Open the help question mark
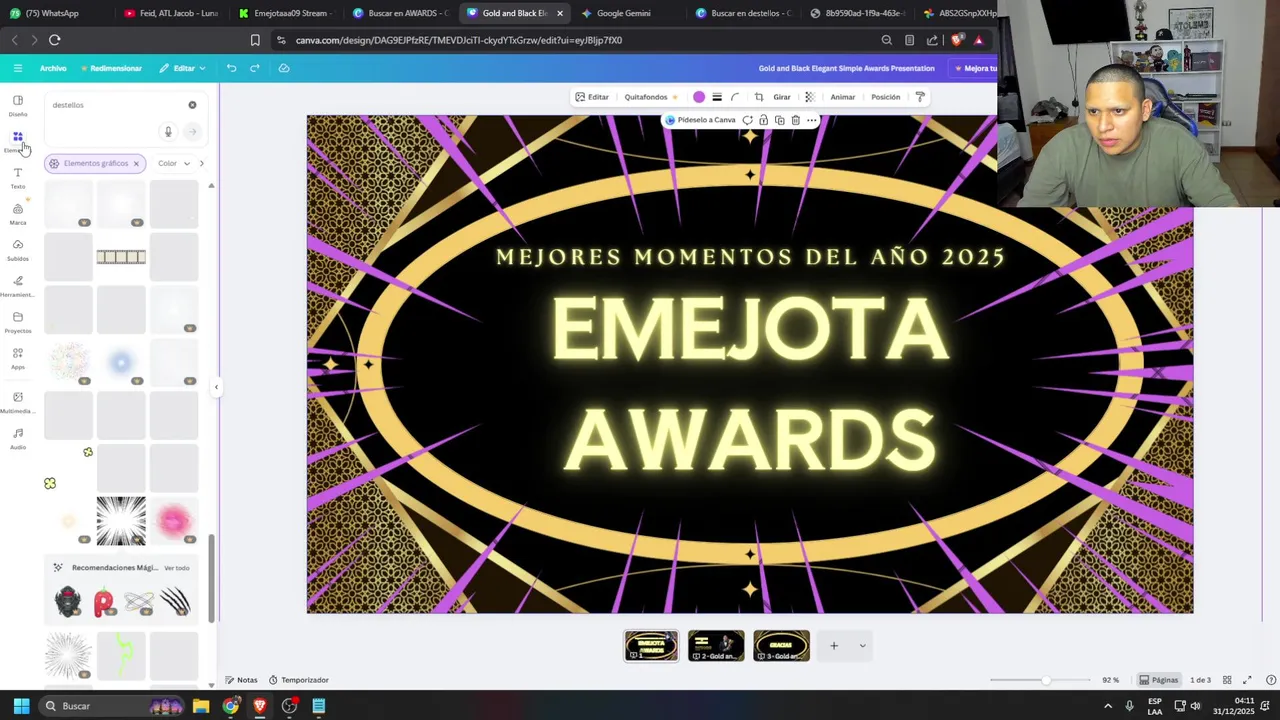1280x720 pixels. coord(1271,680)
